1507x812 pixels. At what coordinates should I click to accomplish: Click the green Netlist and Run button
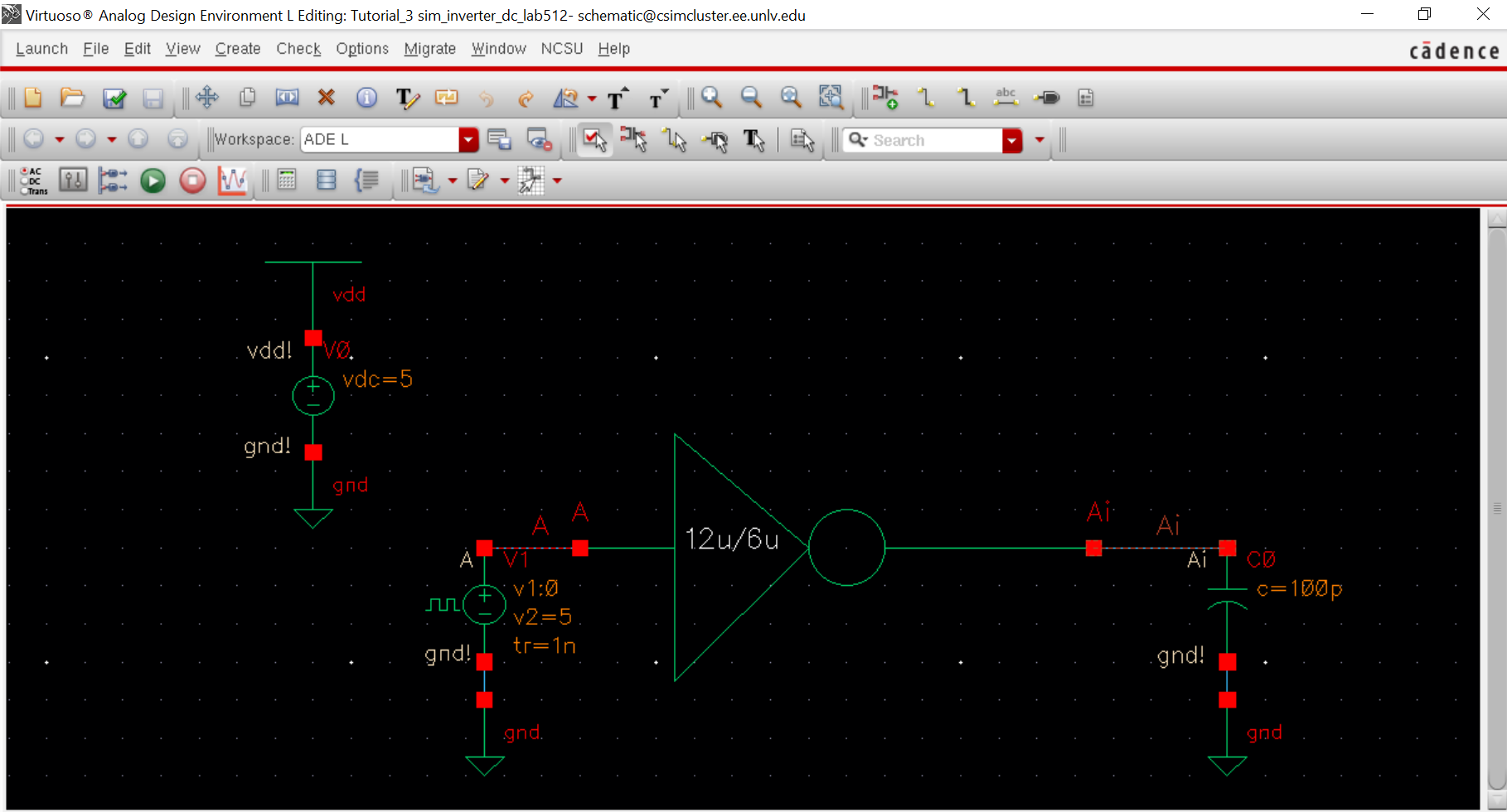point(153,181)
